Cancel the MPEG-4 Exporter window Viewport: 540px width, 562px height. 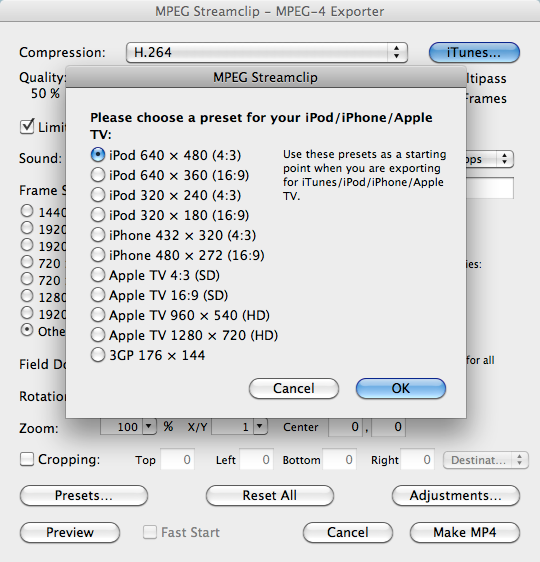point(348,532)
